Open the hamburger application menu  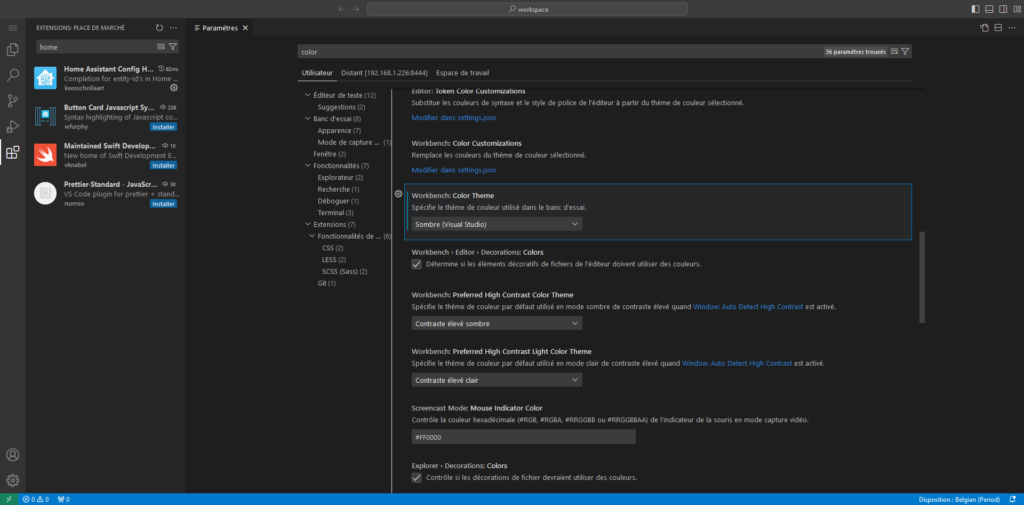12,28
